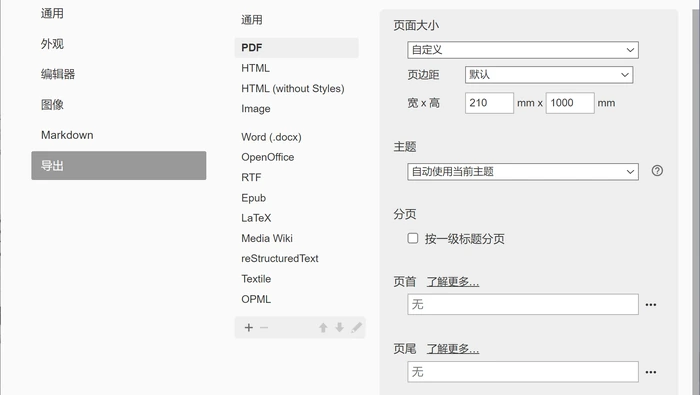The width and height of the screenshot is (700, 395).
Task: Add a new export format with plus icon
Action: pyautogui.click(x=249, y=328)
